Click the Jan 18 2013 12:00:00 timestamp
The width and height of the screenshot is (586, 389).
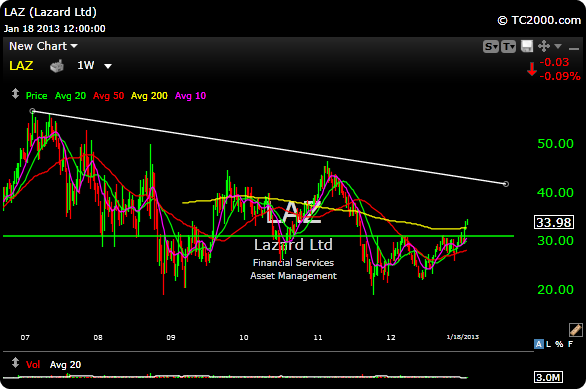55,29
